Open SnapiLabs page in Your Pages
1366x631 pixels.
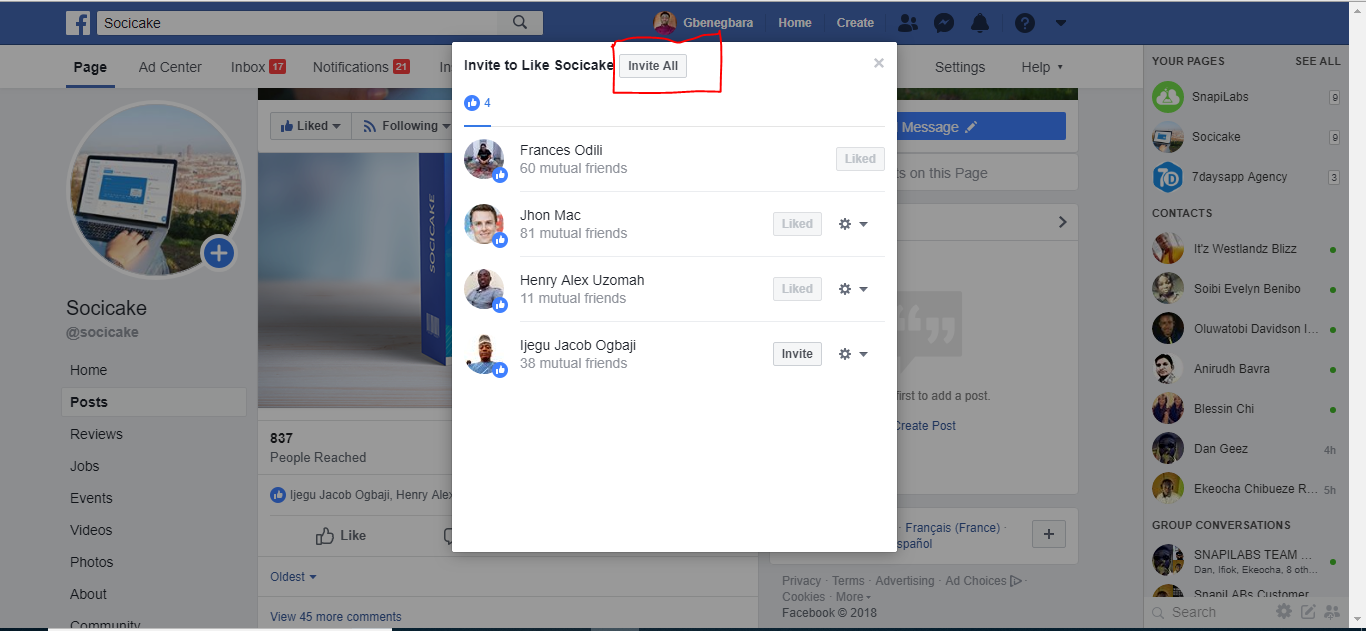pos(1246,97)
